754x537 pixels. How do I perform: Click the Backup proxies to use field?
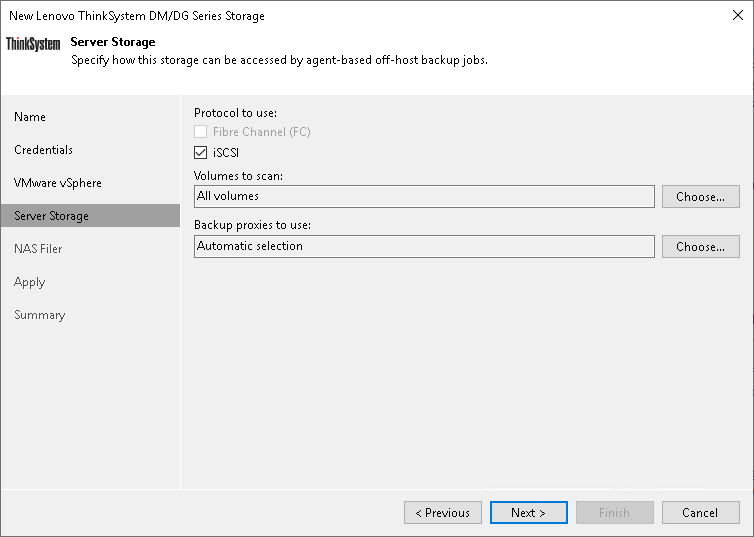pyautogui.click(x=424, y=247)
